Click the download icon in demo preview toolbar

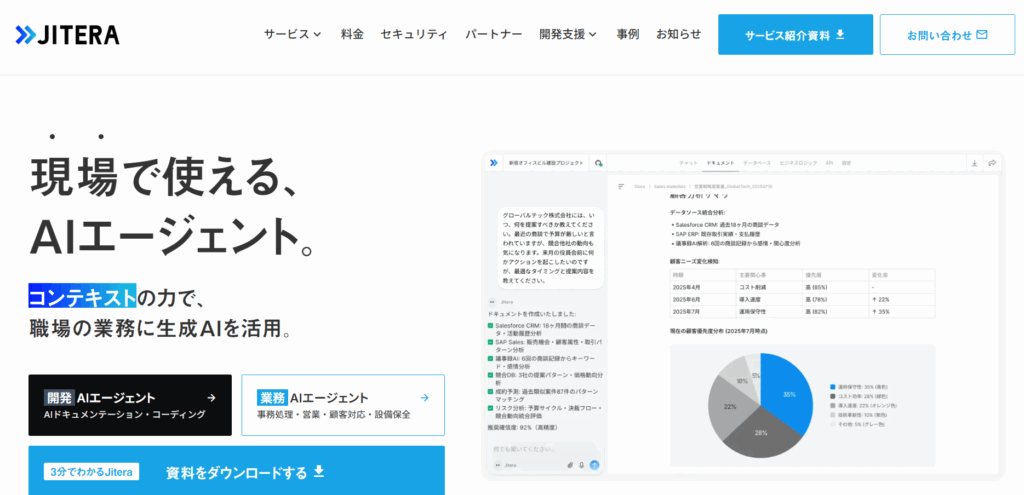coord(974,163)
